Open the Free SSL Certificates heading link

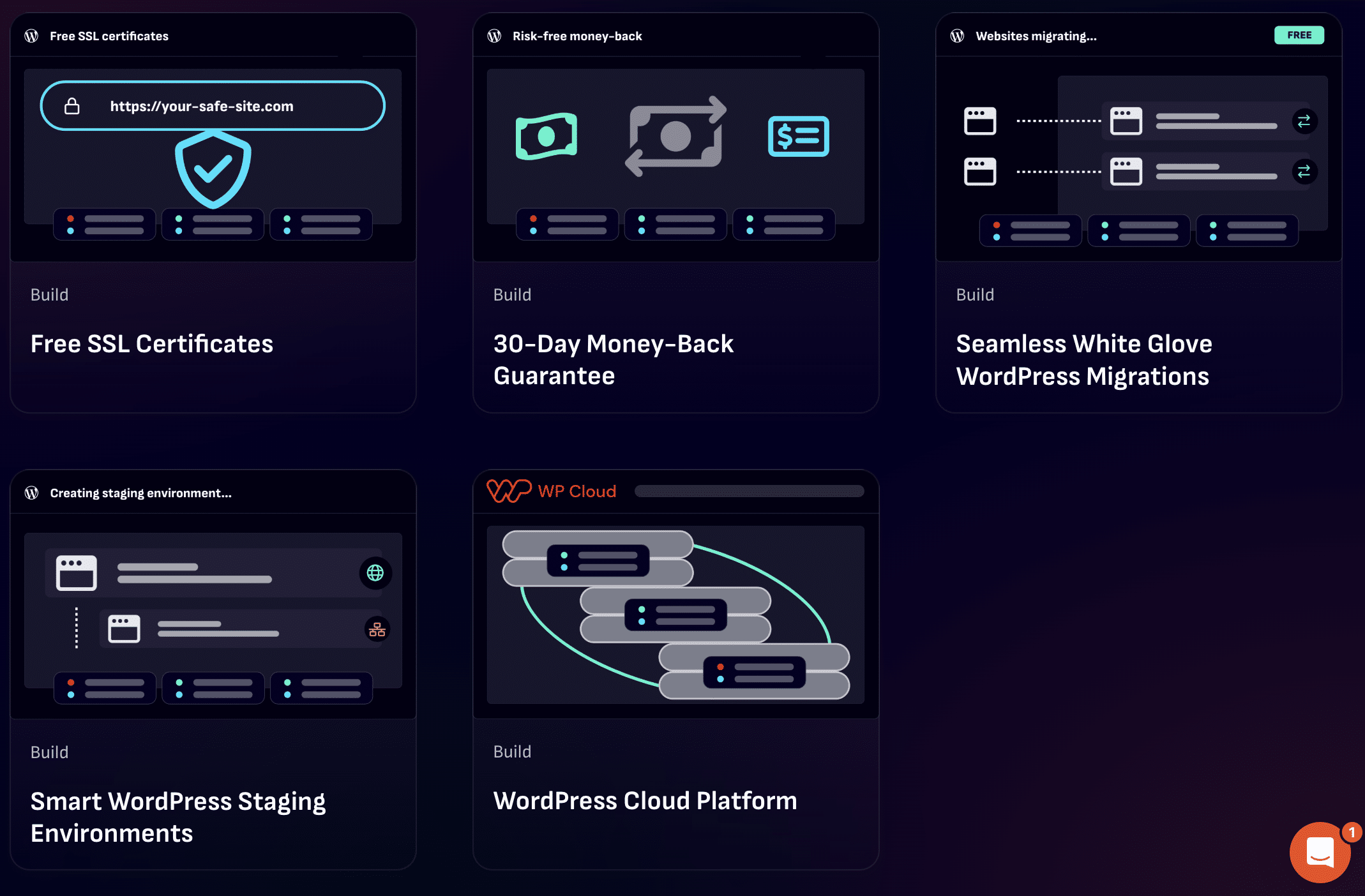[152, 344]
